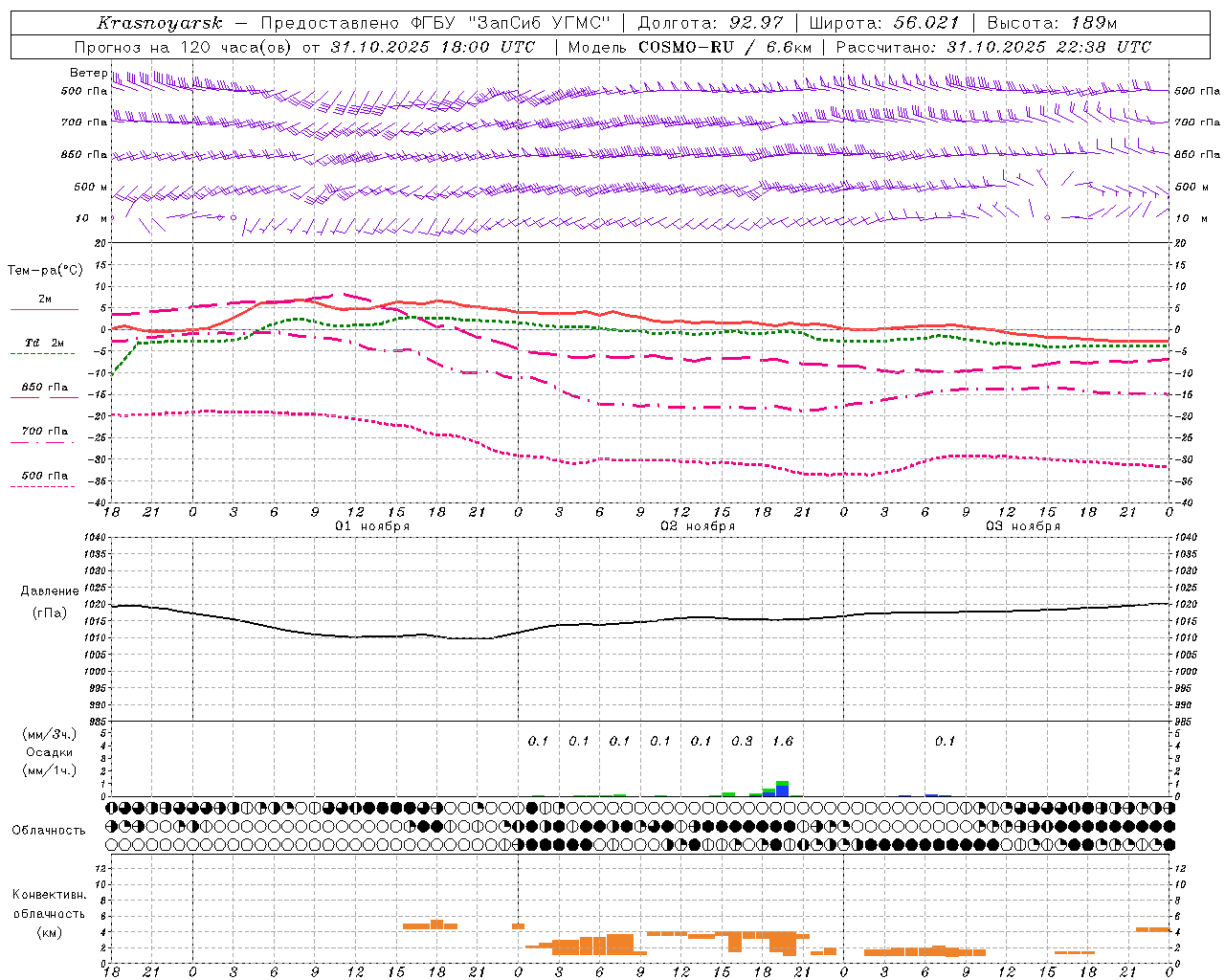Click the blue precipitation bar under 1.6
The image size is (1225, 980).
click(x=783, y=791)
